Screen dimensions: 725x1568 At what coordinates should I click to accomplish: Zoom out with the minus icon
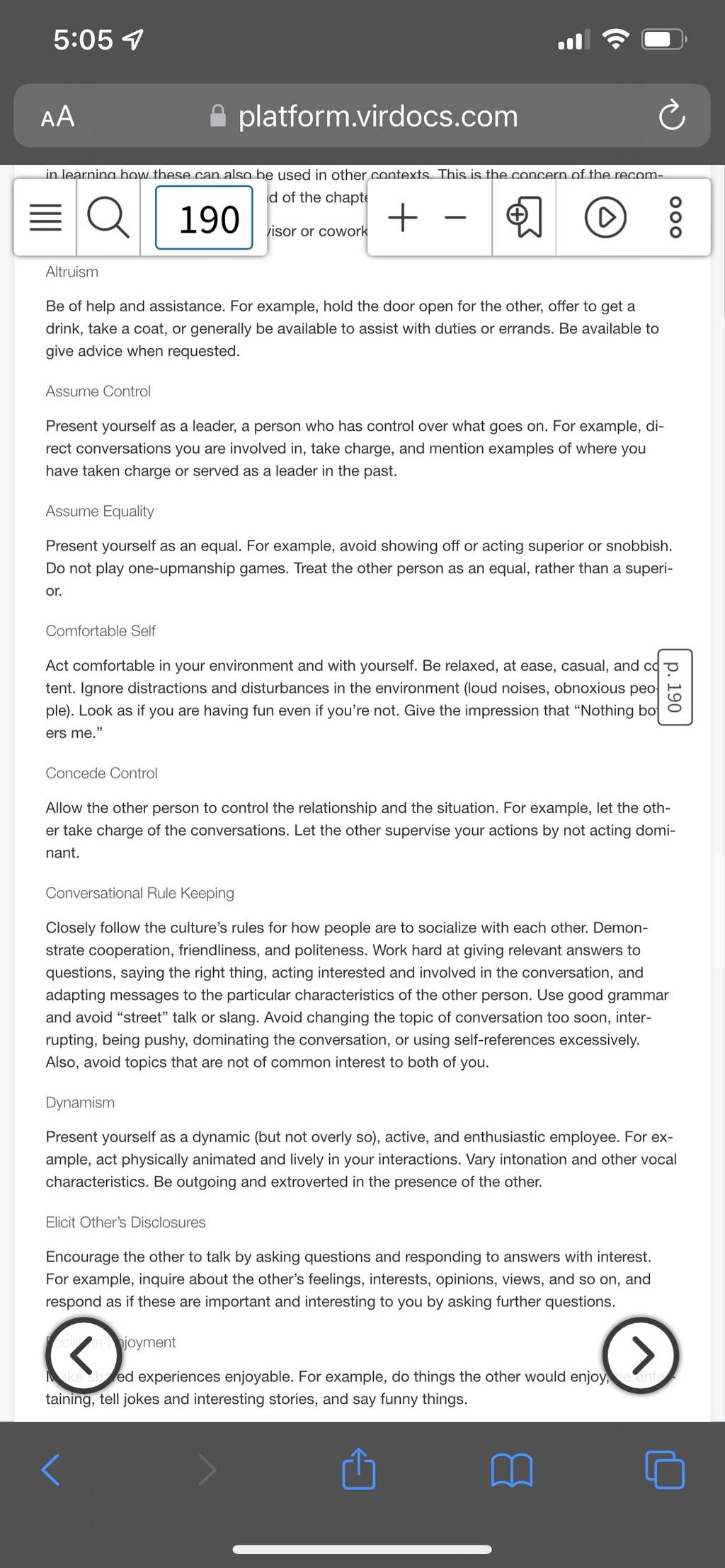click(455, 218)
